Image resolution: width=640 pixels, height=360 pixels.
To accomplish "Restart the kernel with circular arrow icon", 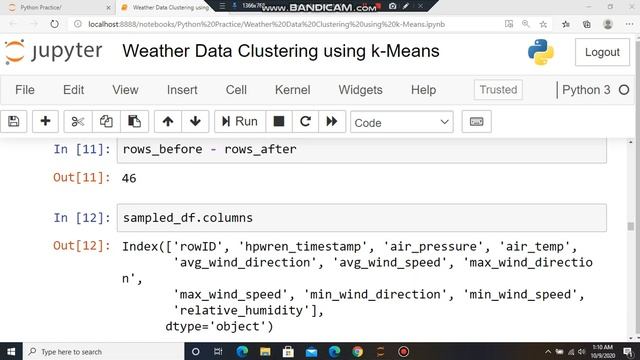I will 305,121.
